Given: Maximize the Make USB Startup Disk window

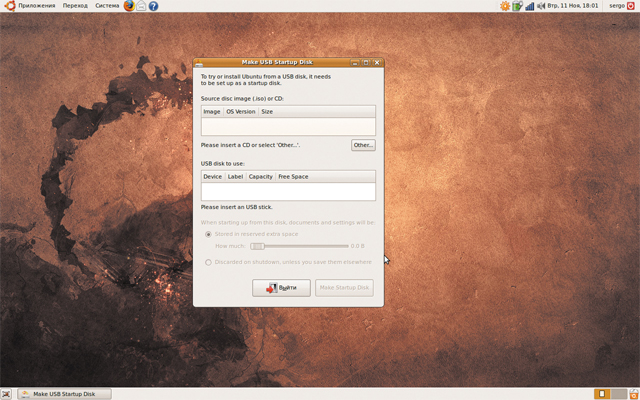Looking at the screenshot, I should pyautogui.click(x=366, y=62).
